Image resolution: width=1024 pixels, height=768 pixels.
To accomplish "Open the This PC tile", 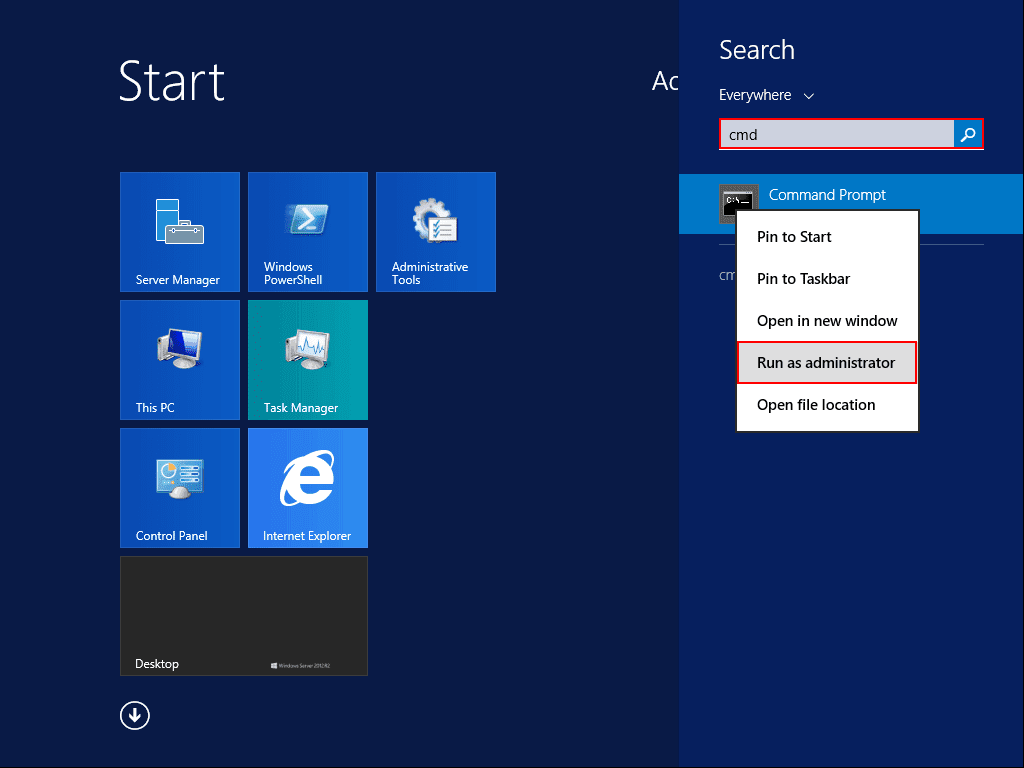I will tap(180, 360).
